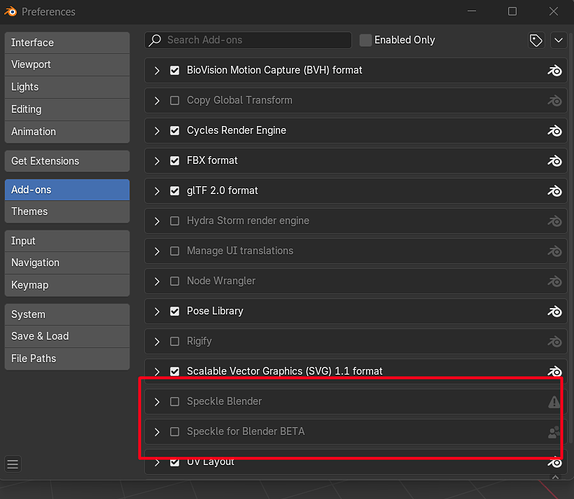
Task: Open the add-ons dropdown arrow menu top right
Action: point(558,40)
